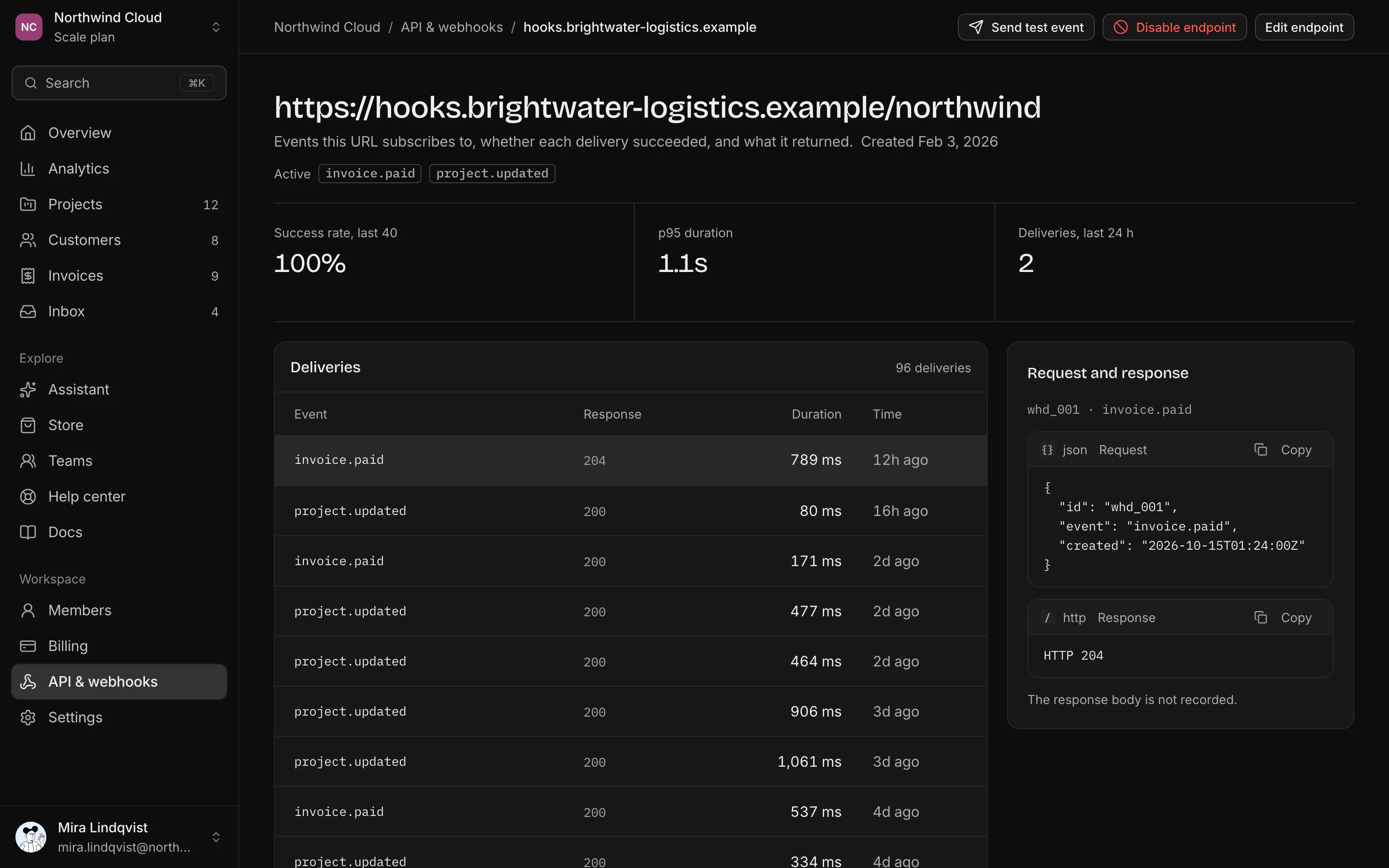Click the Invoices receipt icon
1389x868 pixels.
[x=27, y=275]
